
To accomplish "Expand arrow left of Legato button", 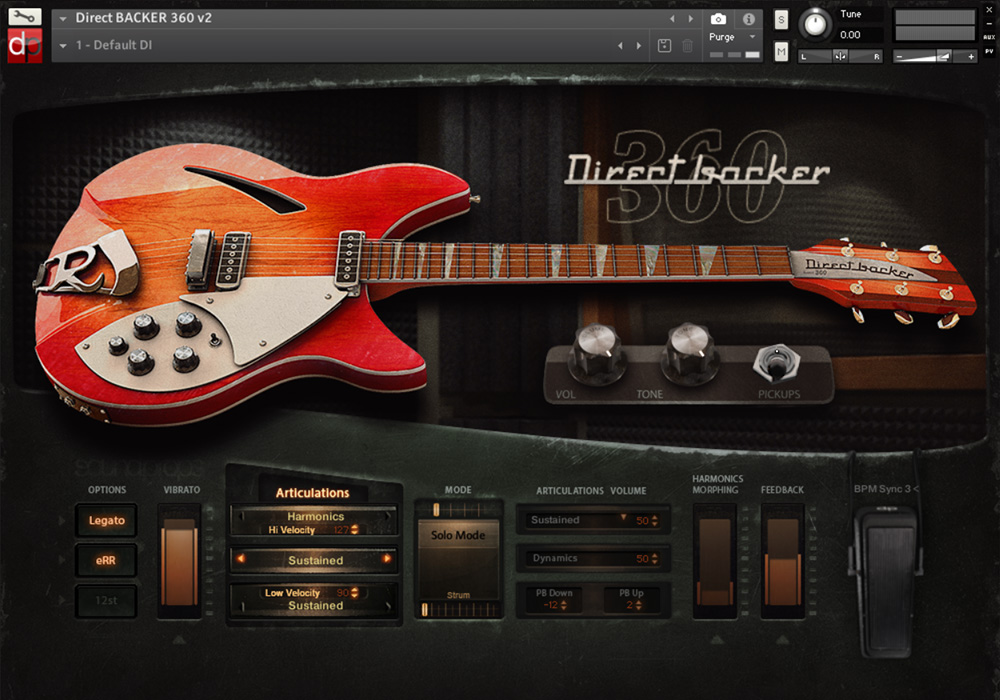I will coord(62,520).
